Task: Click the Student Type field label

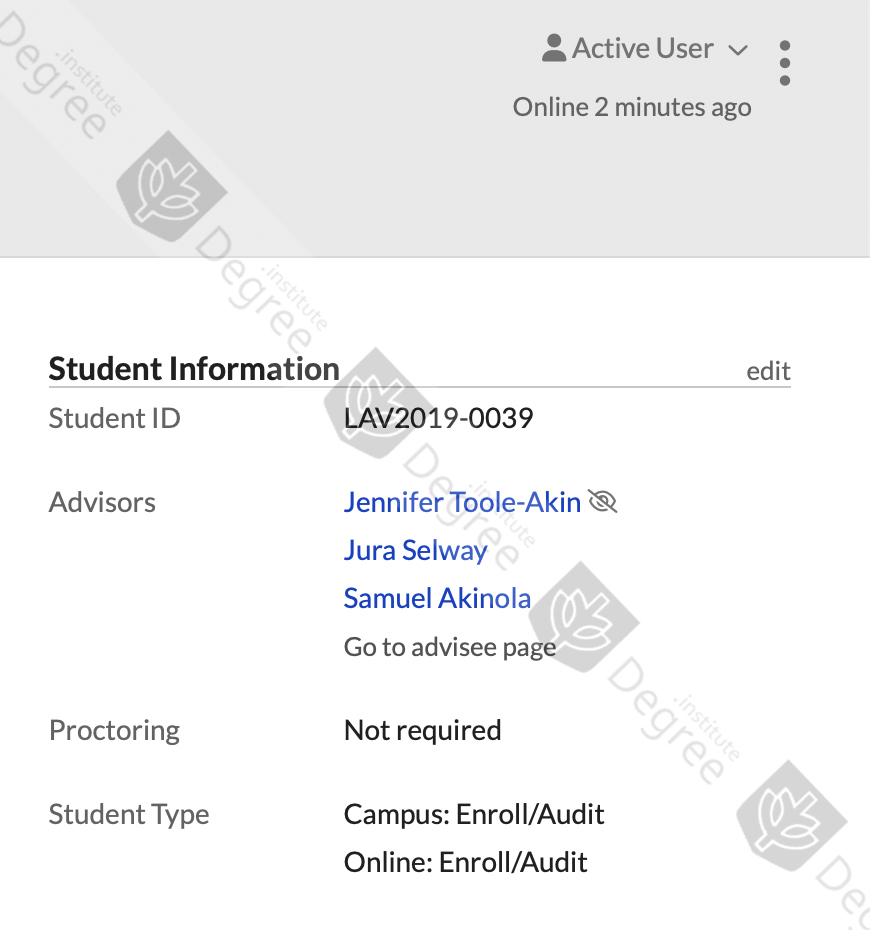Action: (129, 814)
